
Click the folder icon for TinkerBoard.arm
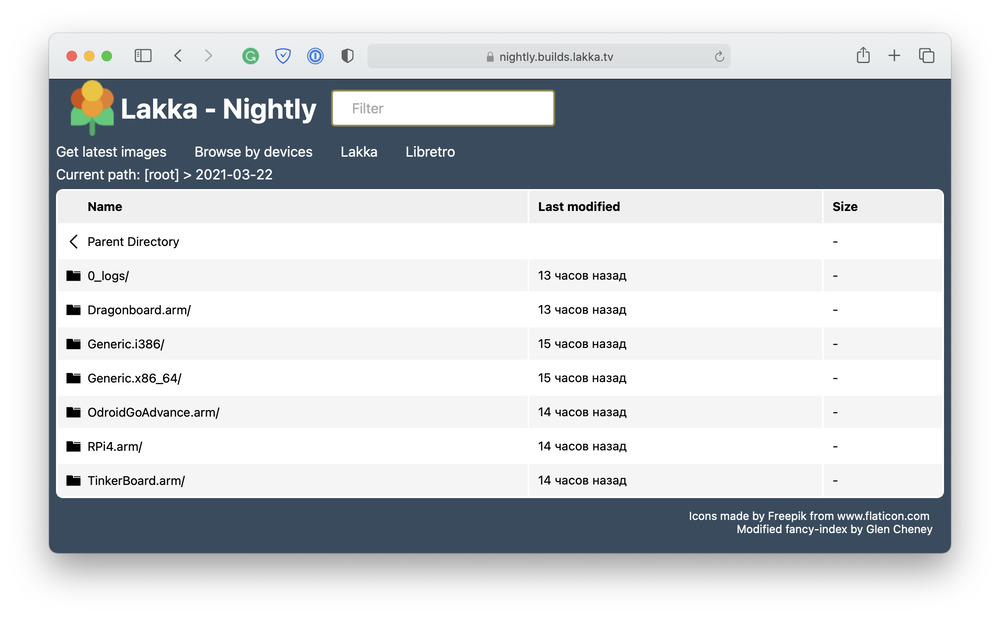pos(73,480)
